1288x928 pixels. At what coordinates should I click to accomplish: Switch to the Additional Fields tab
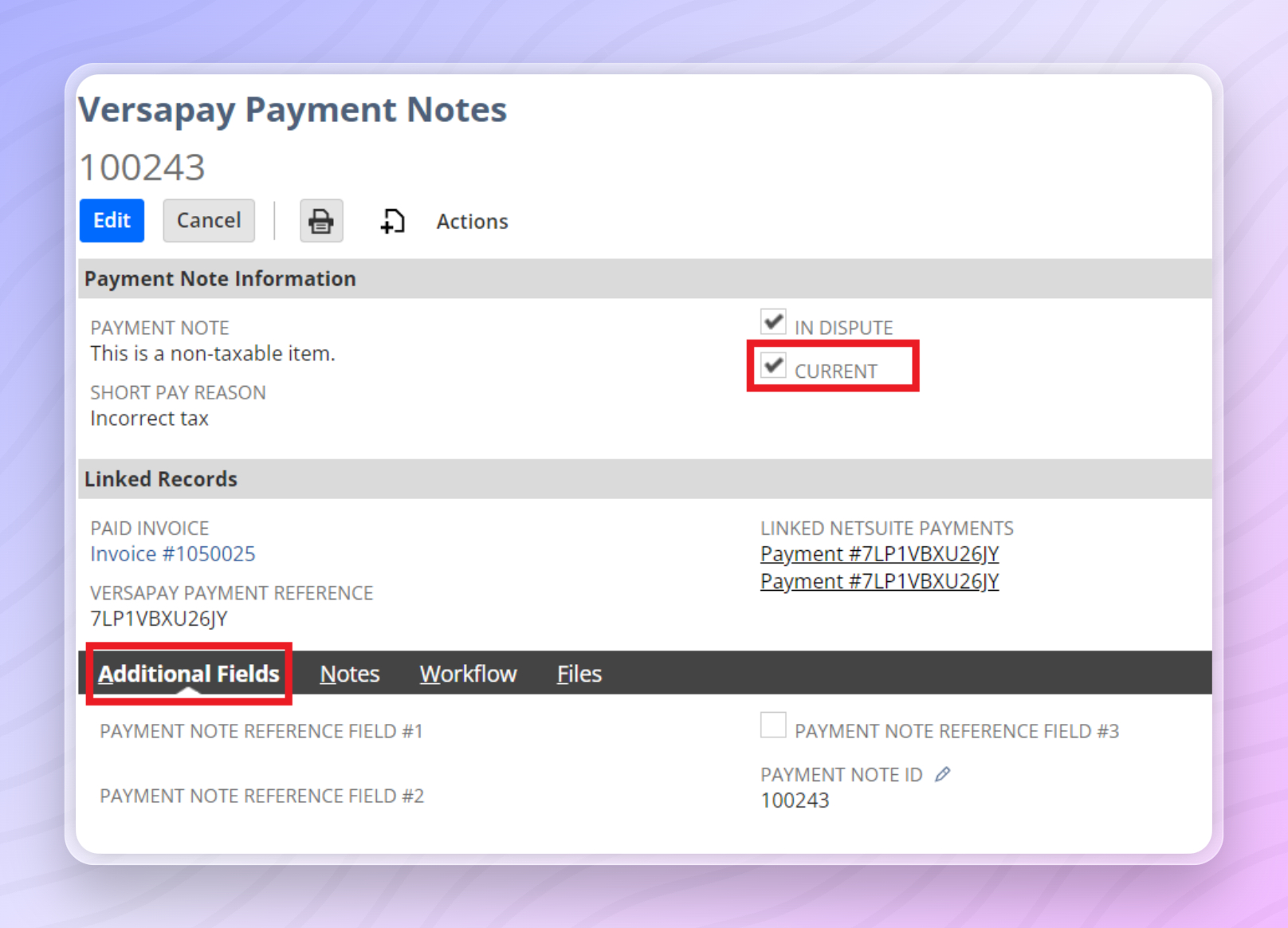[x=189, y=674]
